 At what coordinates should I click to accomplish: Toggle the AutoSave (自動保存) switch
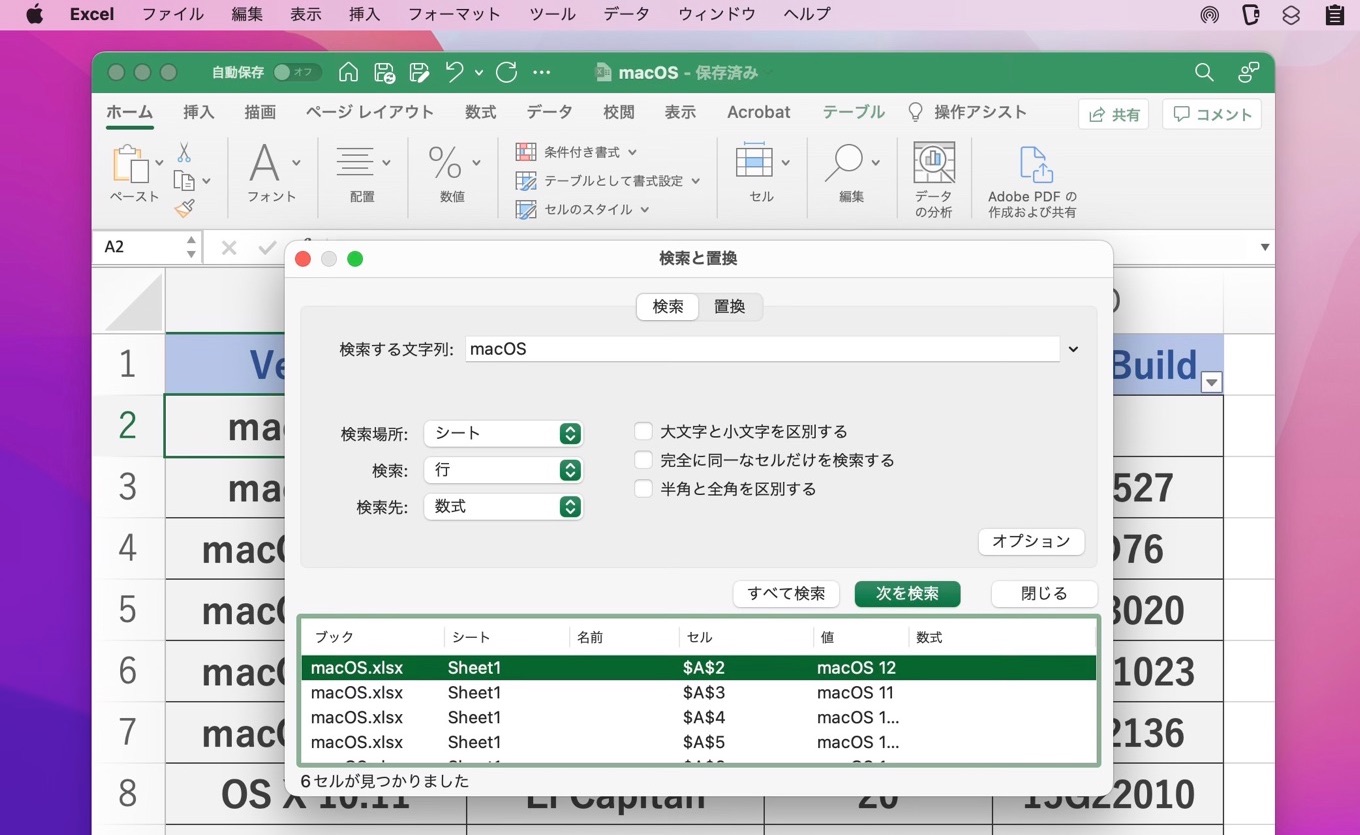[297, 72]
